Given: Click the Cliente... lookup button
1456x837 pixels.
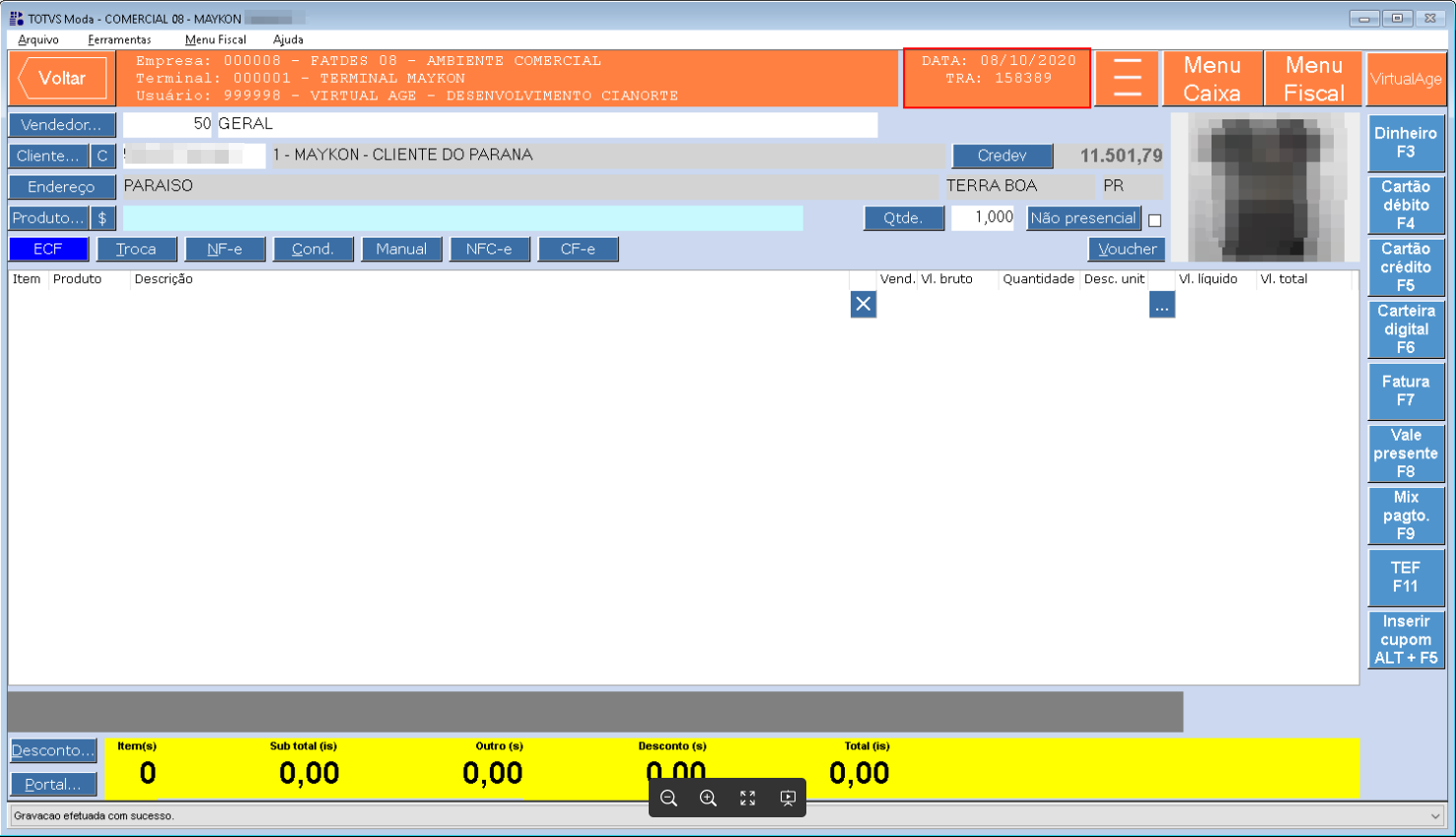Looking at the screenshot, I should [48, 156].
